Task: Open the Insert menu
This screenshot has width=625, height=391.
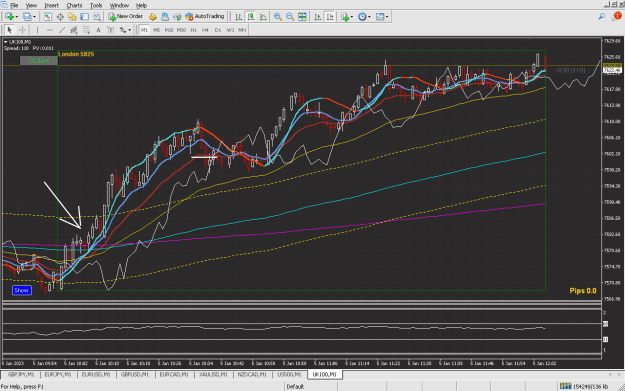Action: [x=51, y=6]
